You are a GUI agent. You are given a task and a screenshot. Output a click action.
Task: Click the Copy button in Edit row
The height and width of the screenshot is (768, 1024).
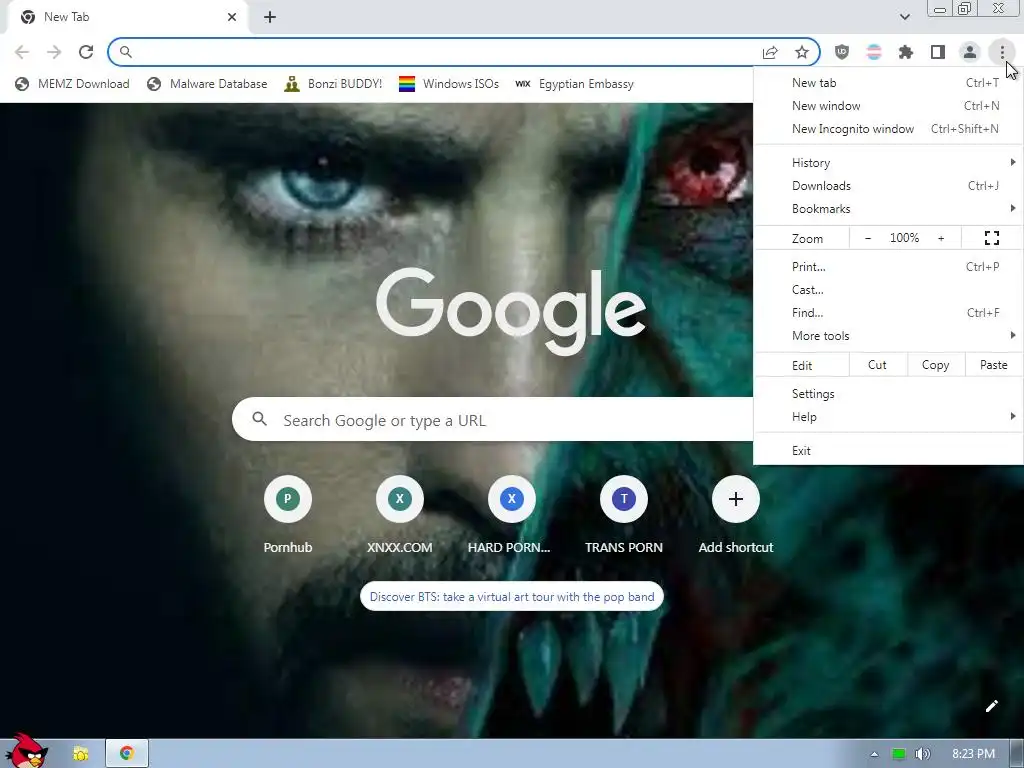(935, 365)
